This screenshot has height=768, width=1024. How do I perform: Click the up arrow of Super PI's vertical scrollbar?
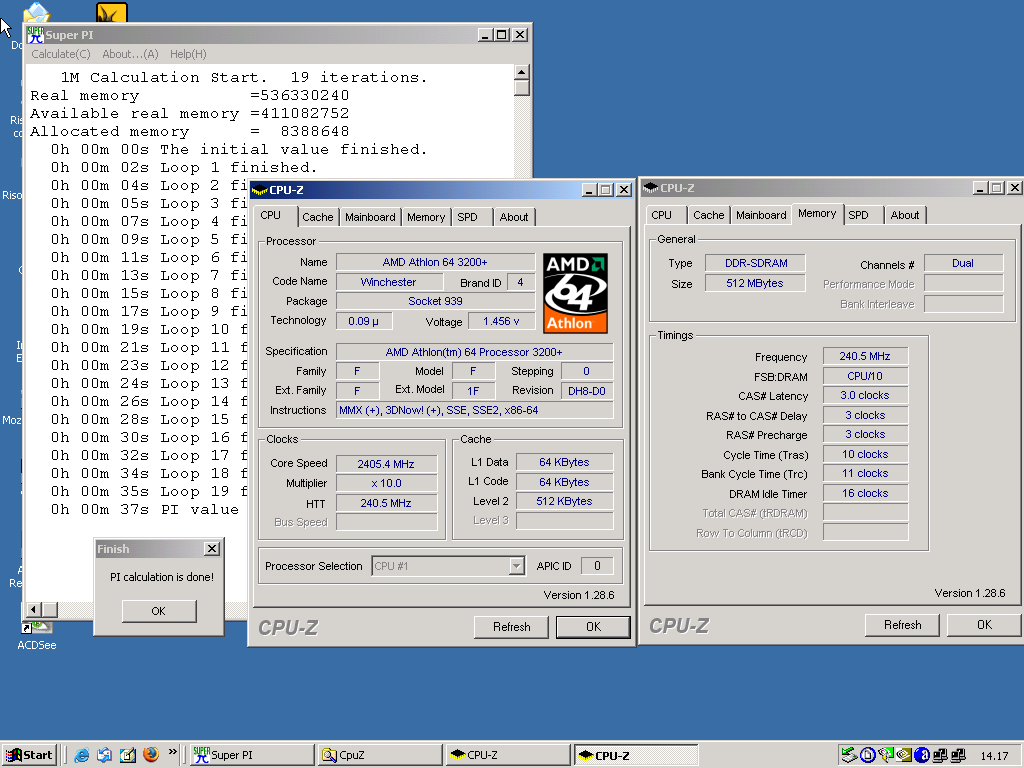tap(522, 72)
